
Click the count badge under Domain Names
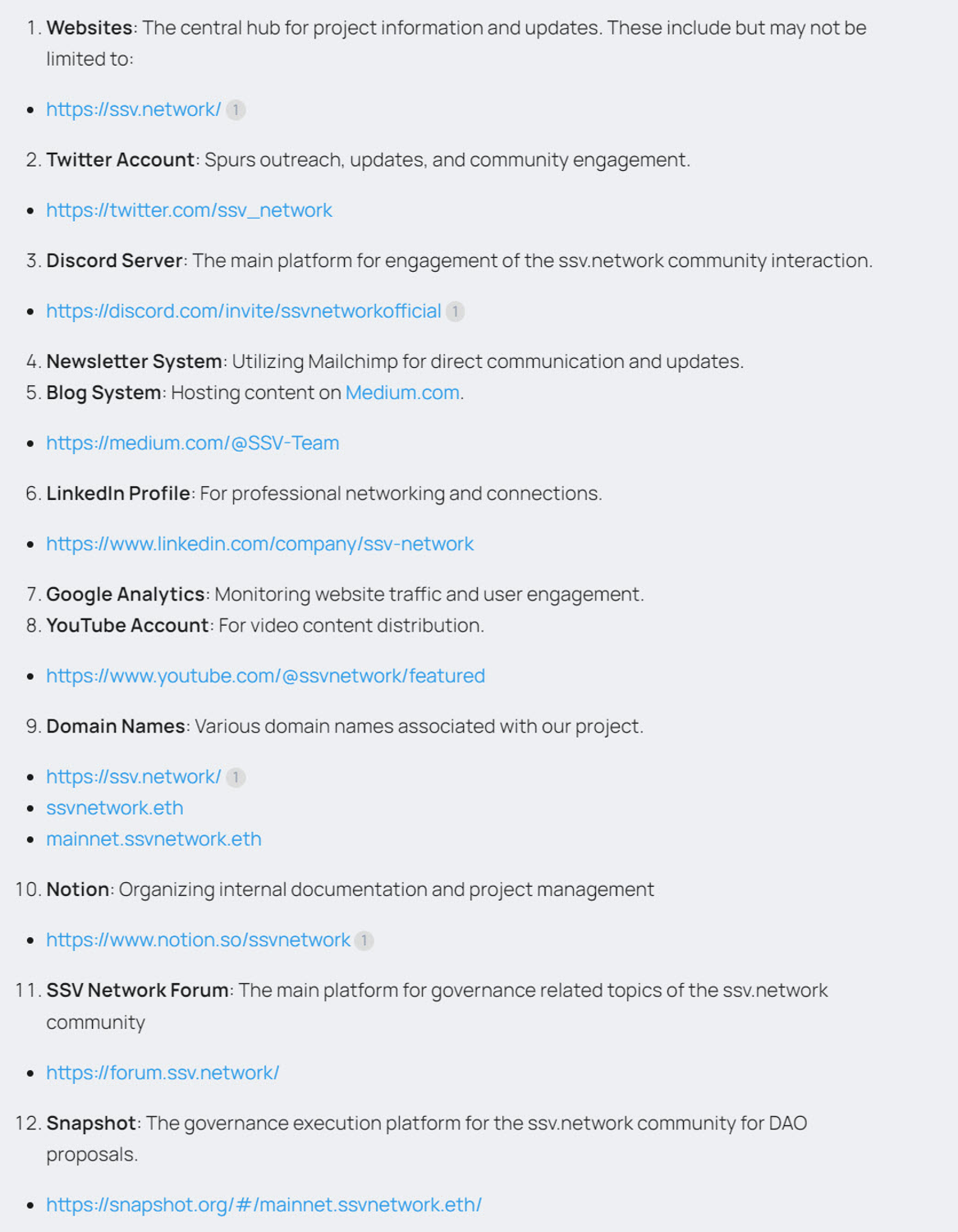(236, 778)
